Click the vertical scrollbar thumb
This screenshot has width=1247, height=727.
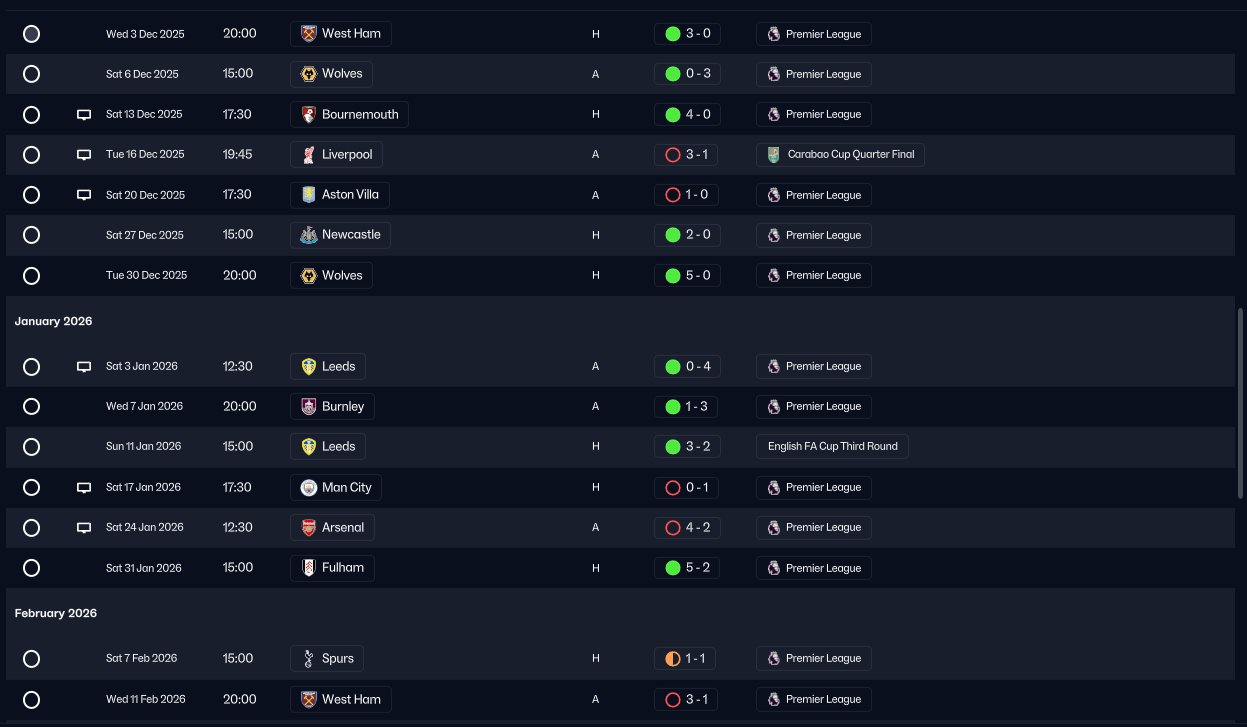[1241, 404]
